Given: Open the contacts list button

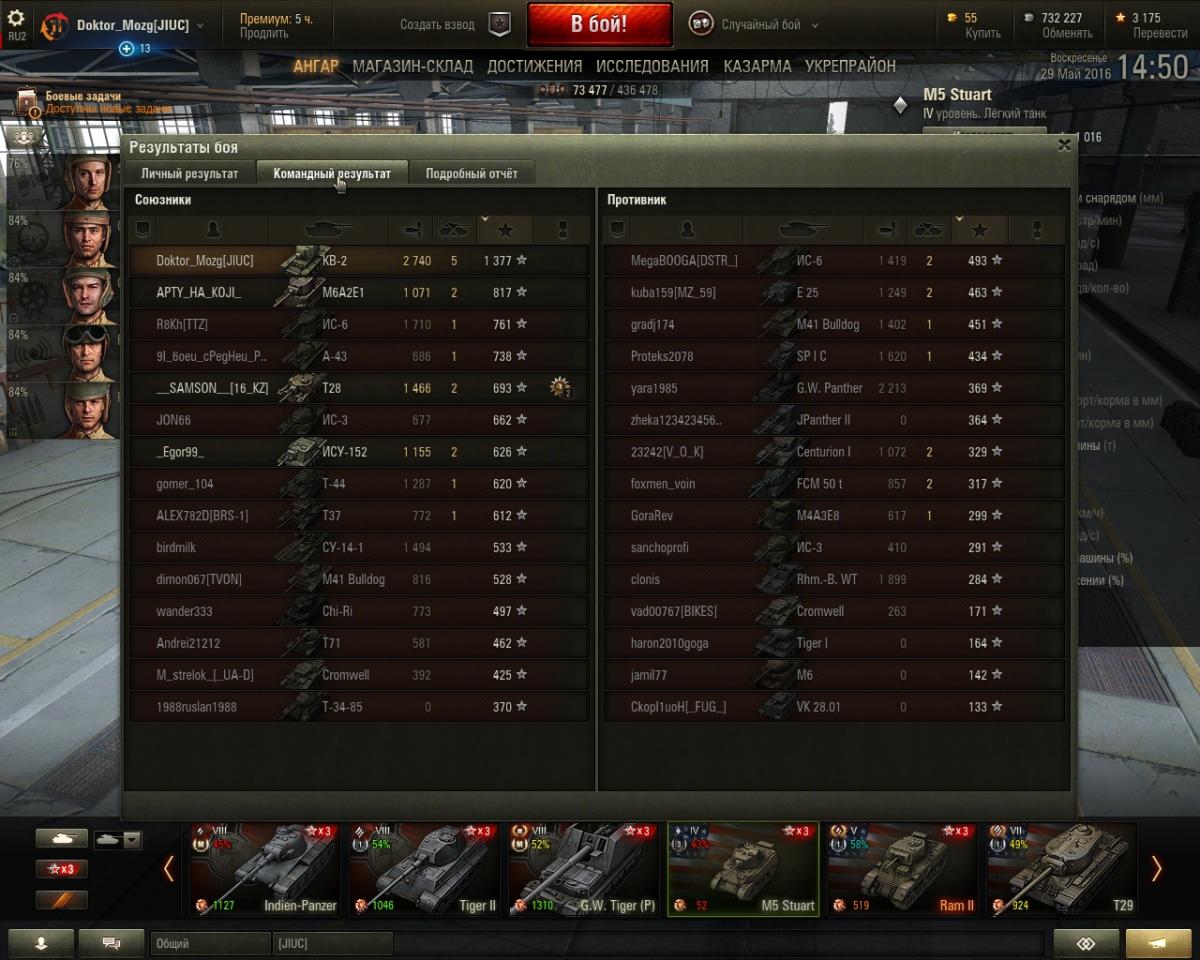Looking at the screenshot, I should (x=40, y=943).
